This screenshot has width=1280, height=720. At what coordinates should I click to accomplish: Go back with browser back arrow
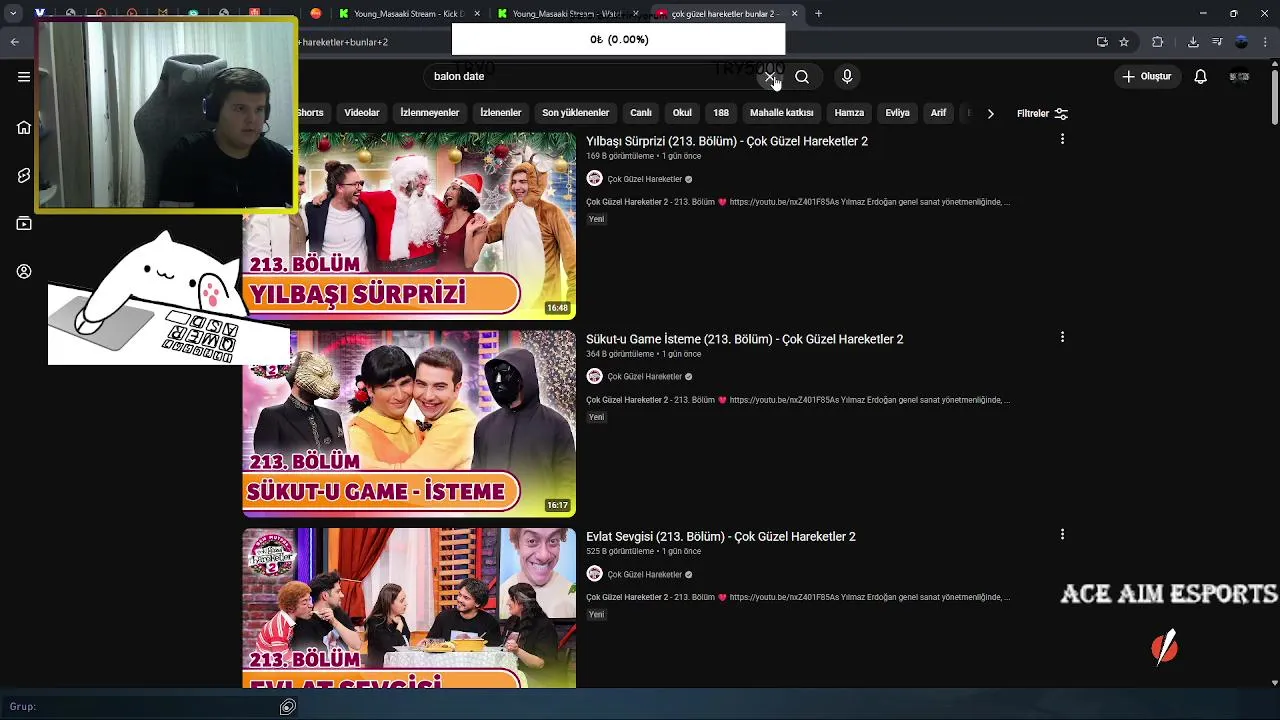(14, 42)
